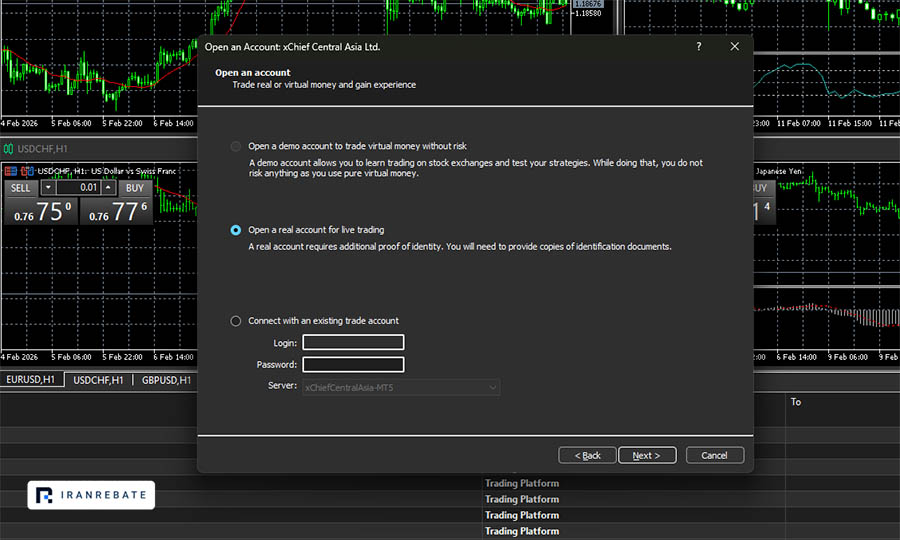Decrease lot volume with down arrow
This screenshot has width=900, height=540.
click(48, 188)
